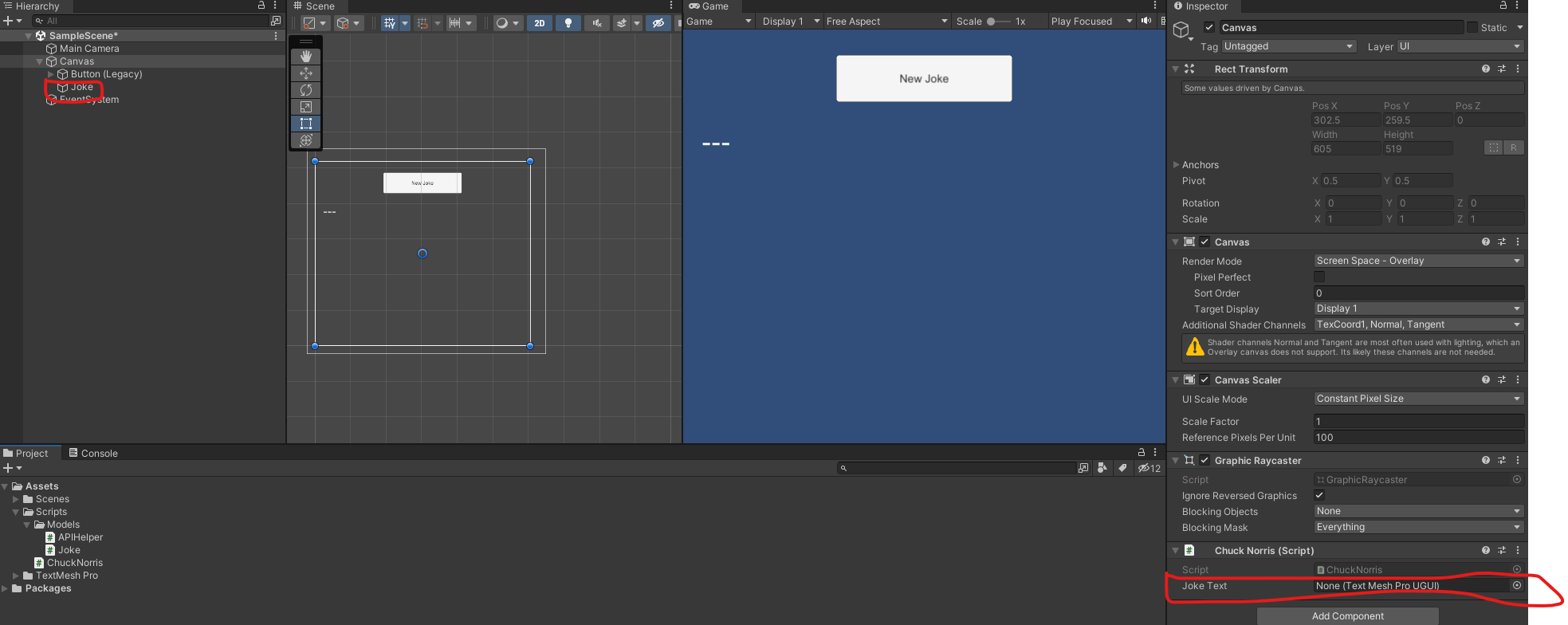This screenshot has height=625, width=1568.
Task: Toggle the Static checkbox for Canvas
Action: pyautogui.click(x=1472, y=28)
